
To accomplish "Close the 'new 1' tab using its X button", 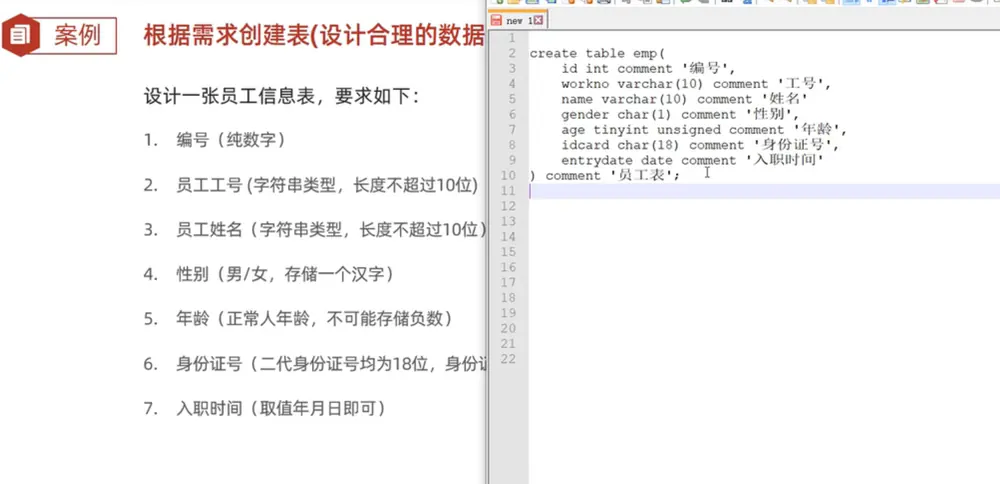I will [538, 20].
